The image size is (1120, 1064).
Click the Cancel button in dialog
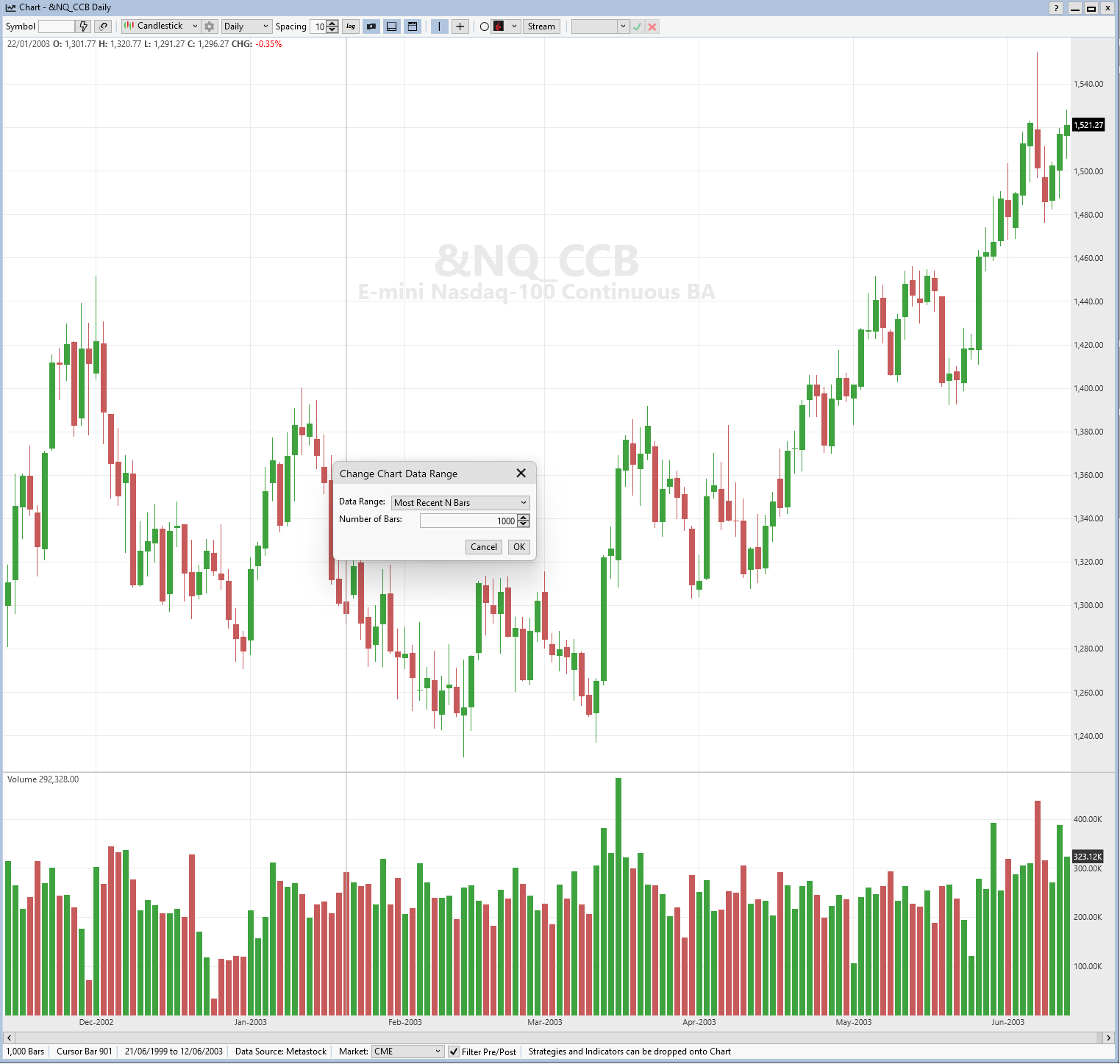[x=484, y=547]
